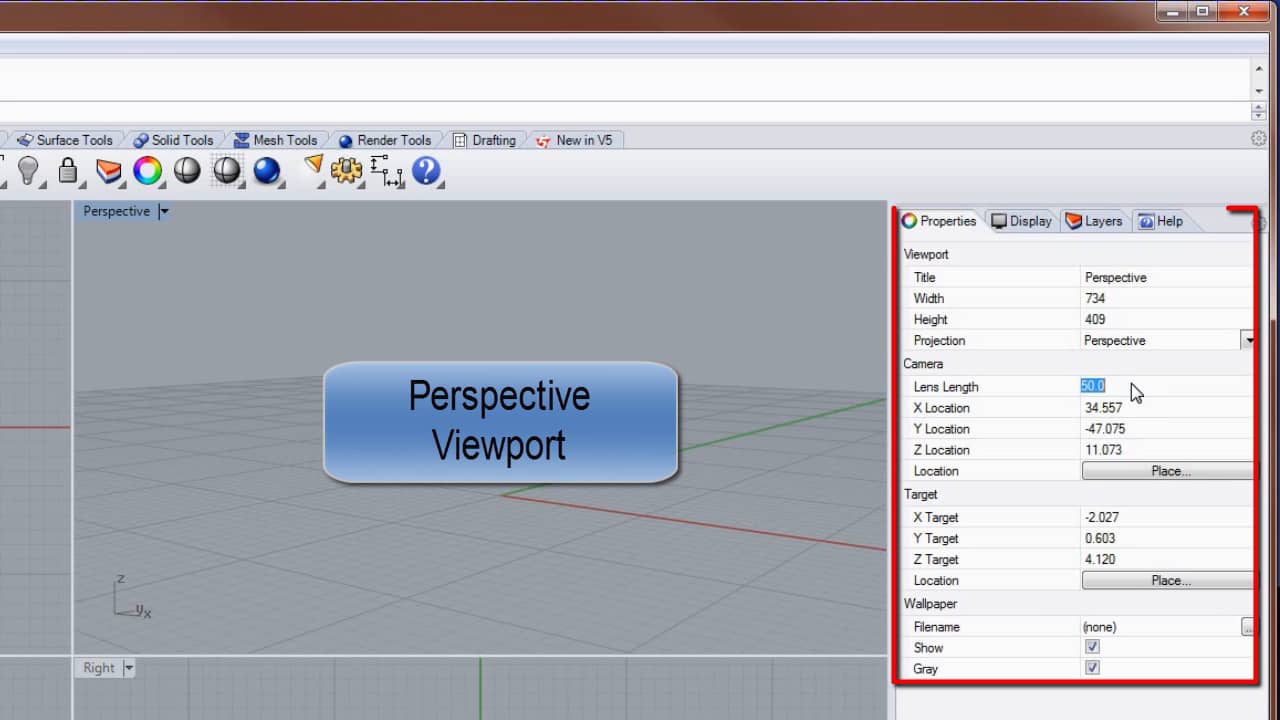
Task: Click the light bulb Hide Objects icon
Action: pos(28,171)
